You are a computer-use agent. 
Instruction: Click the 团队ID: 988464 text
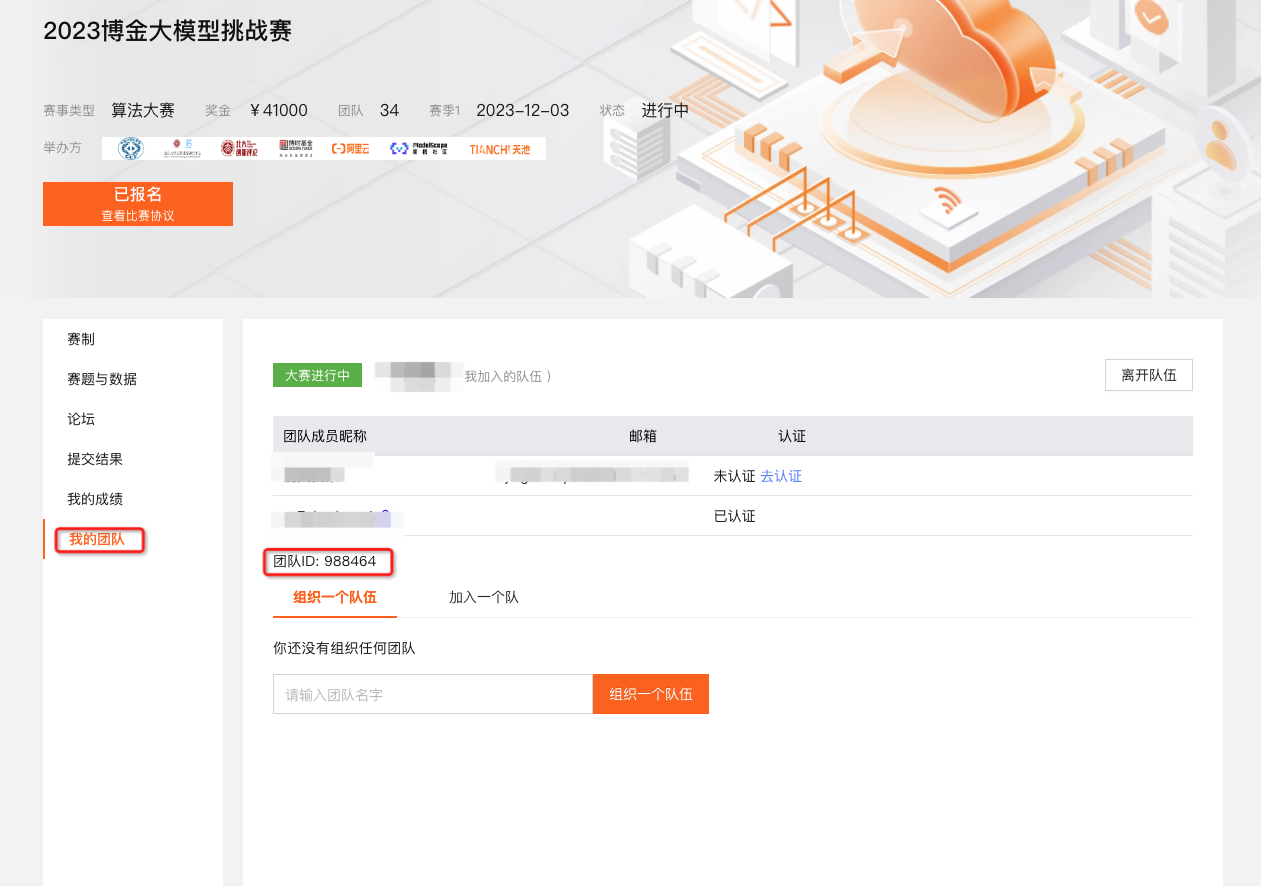point(325,561)
